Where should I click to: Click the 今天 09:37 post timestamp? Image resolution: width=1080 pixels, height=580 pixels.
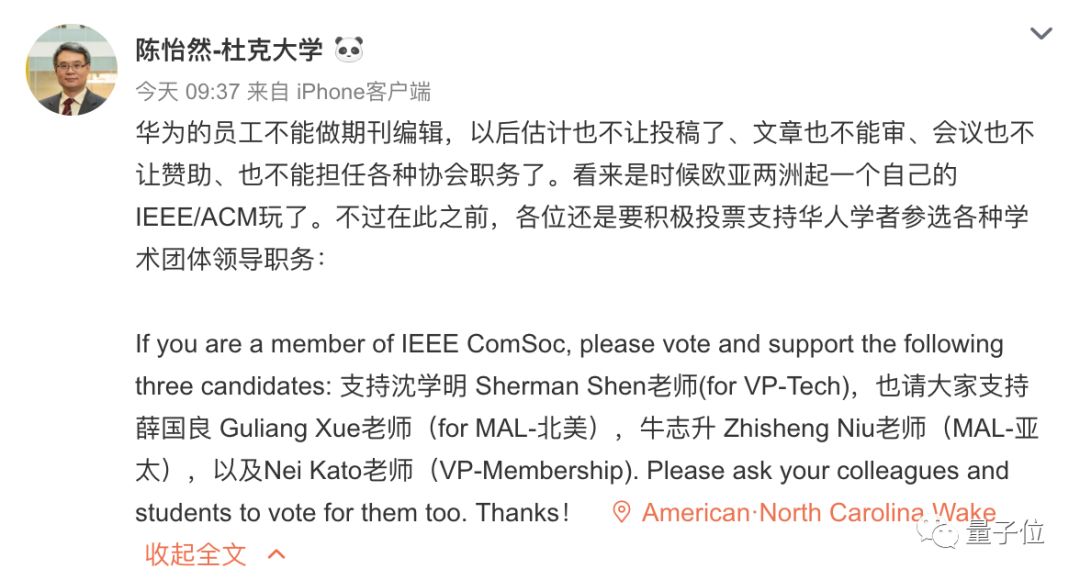(x=187, y=92)
